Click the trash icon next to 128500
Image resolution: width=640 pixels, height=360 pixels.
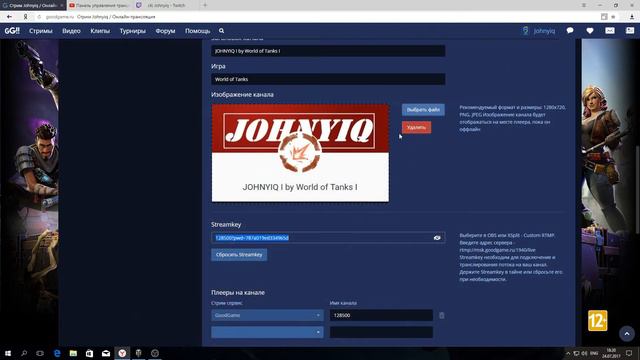coord(442,315)
